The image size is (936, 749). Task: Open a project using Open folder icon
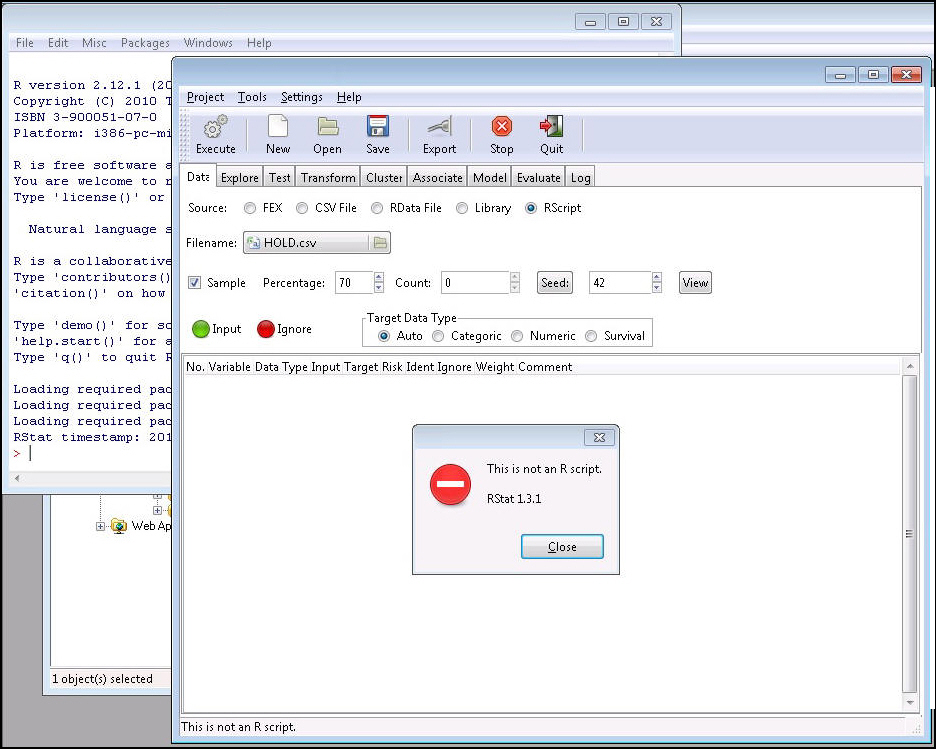[328, 127]
